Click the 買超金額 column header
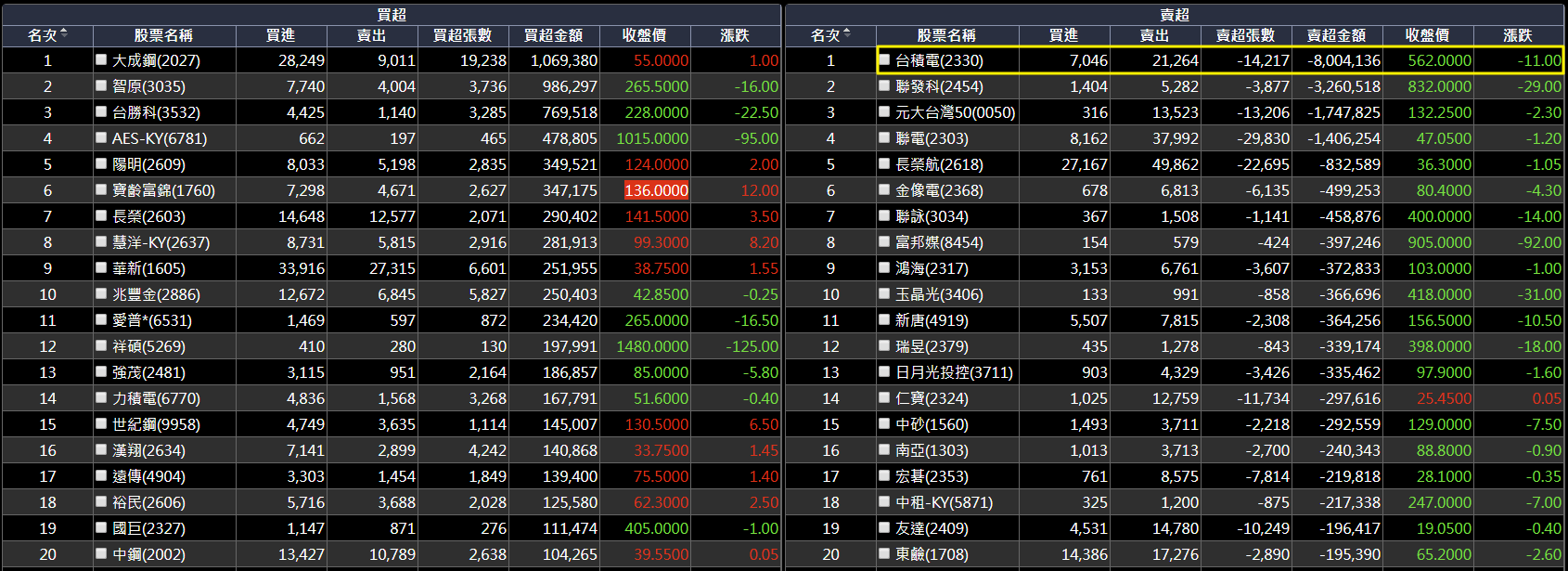Image resolution: width=1568 pixels, height=571 pixels. pyautogui.click(x=554, y=35)
